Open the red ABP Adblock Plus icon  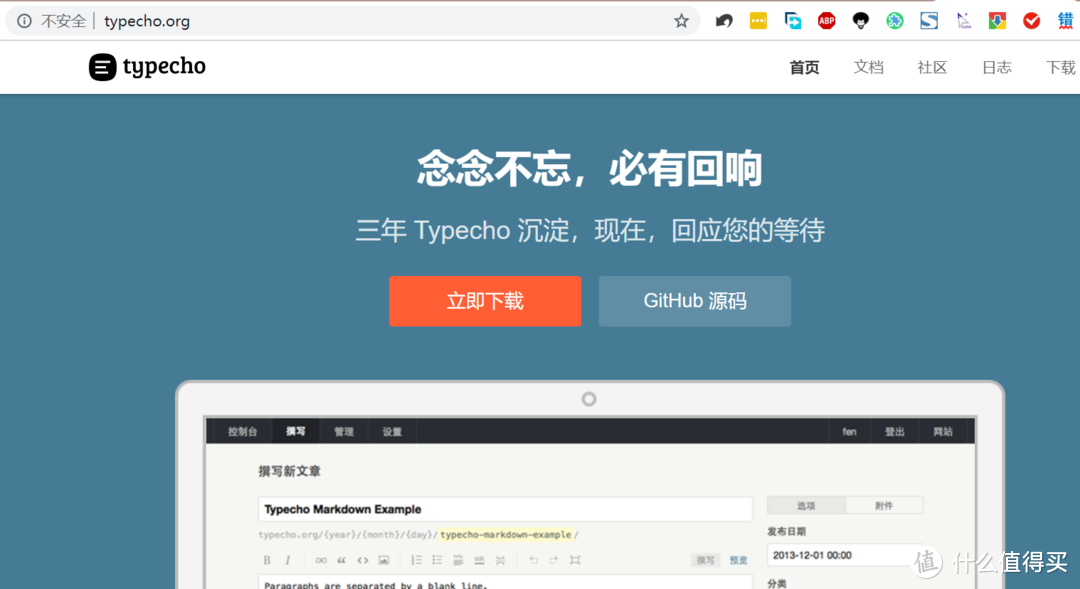pos(827,21)
